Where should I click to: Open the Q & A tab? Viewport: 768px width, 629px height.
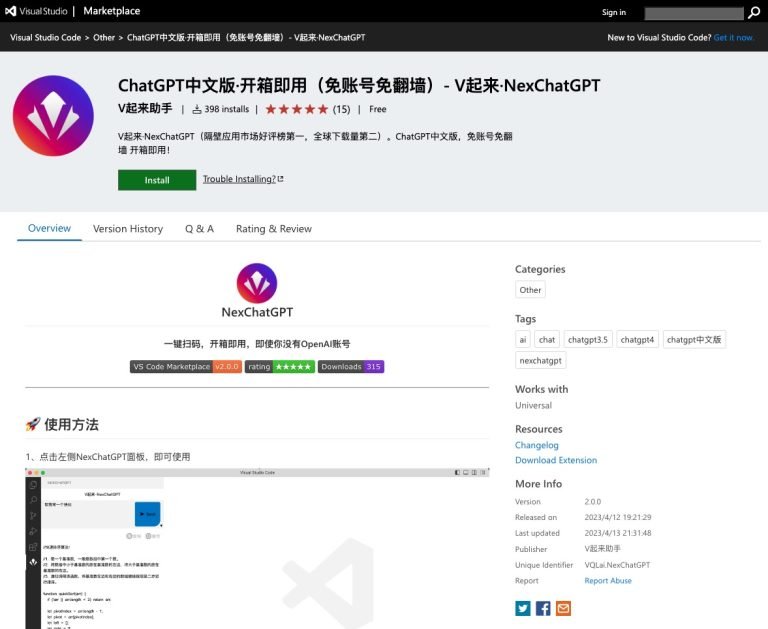[x=199, y=229]
